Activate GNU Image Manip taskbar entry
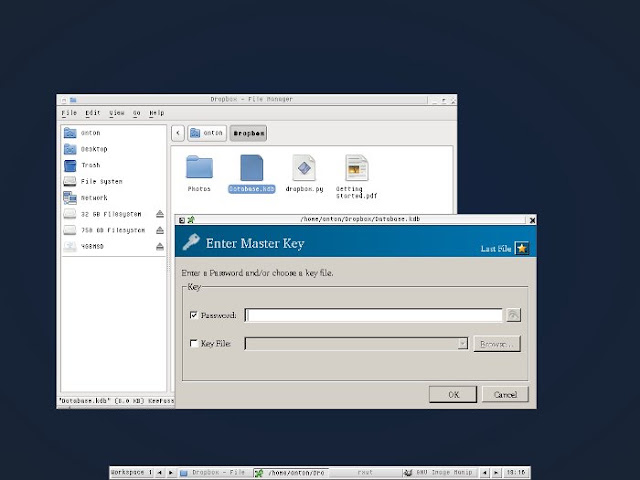The width and height of the screenshot is (640, 480). 439,473
